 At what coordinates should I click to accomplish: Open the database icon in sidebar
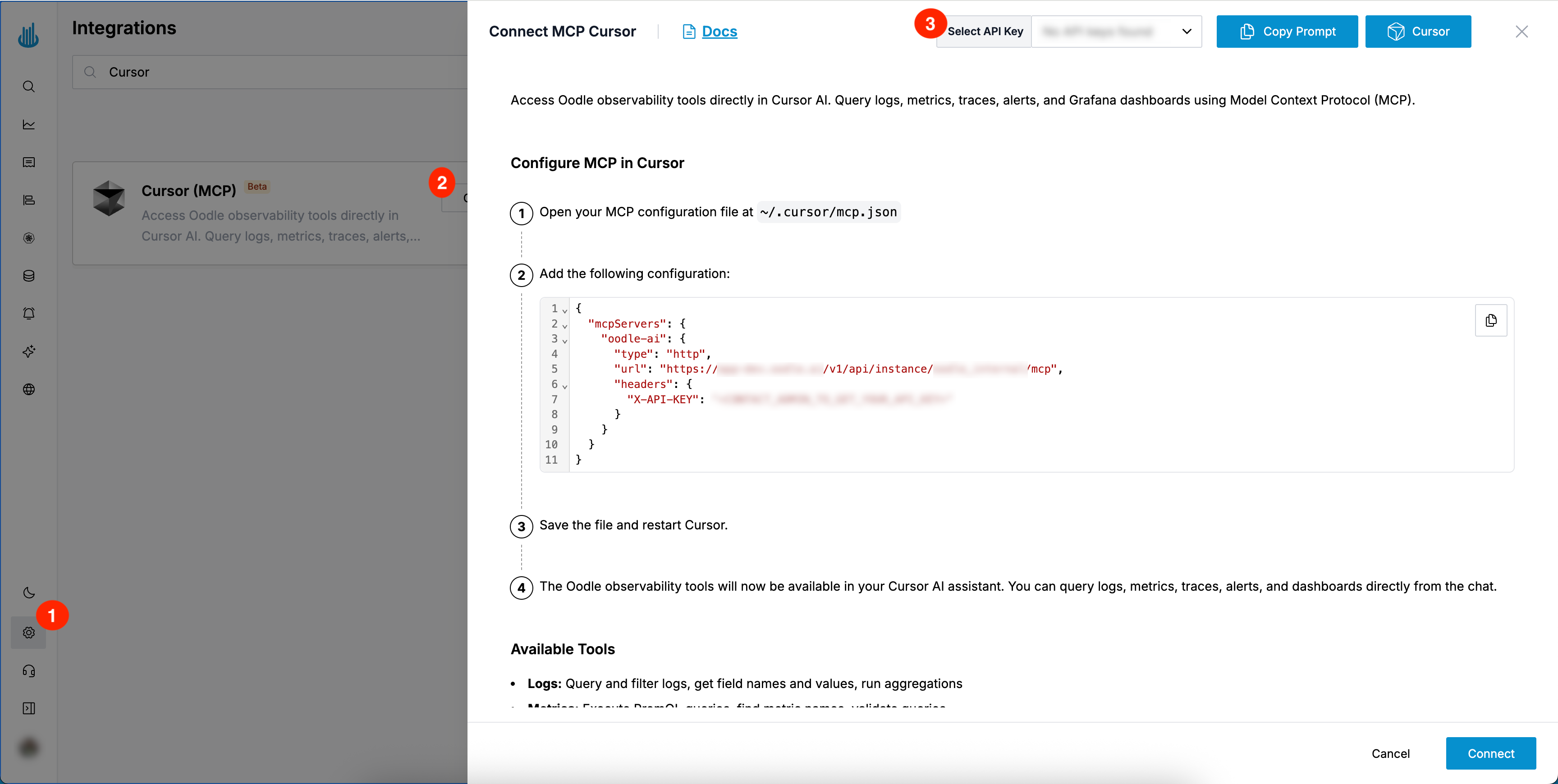[28, 276]
